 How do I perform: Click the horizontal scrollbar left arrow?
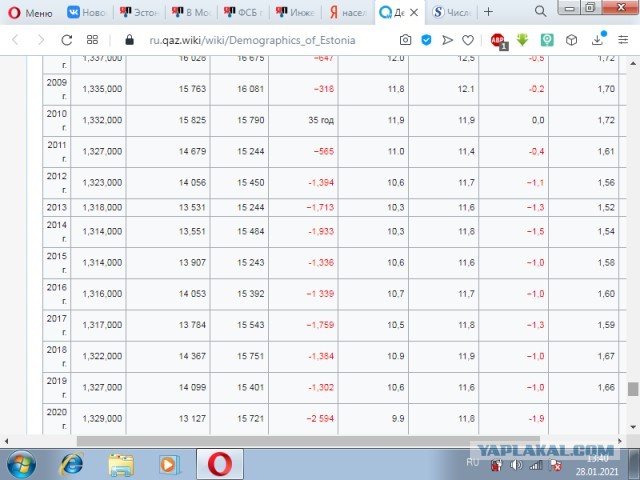tap(7, 441)
